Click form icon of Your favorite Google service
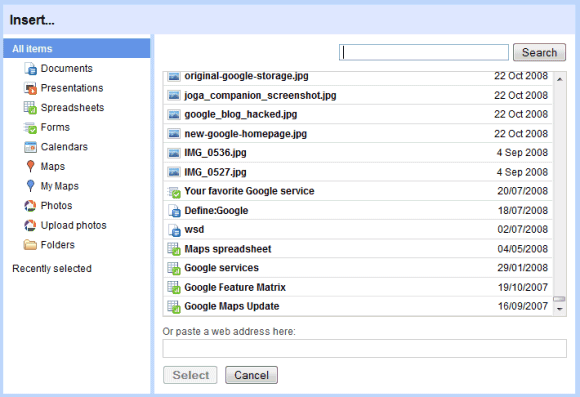Image resolution: width=580 pixels, height=397 pixels. [x=174, y=192]
